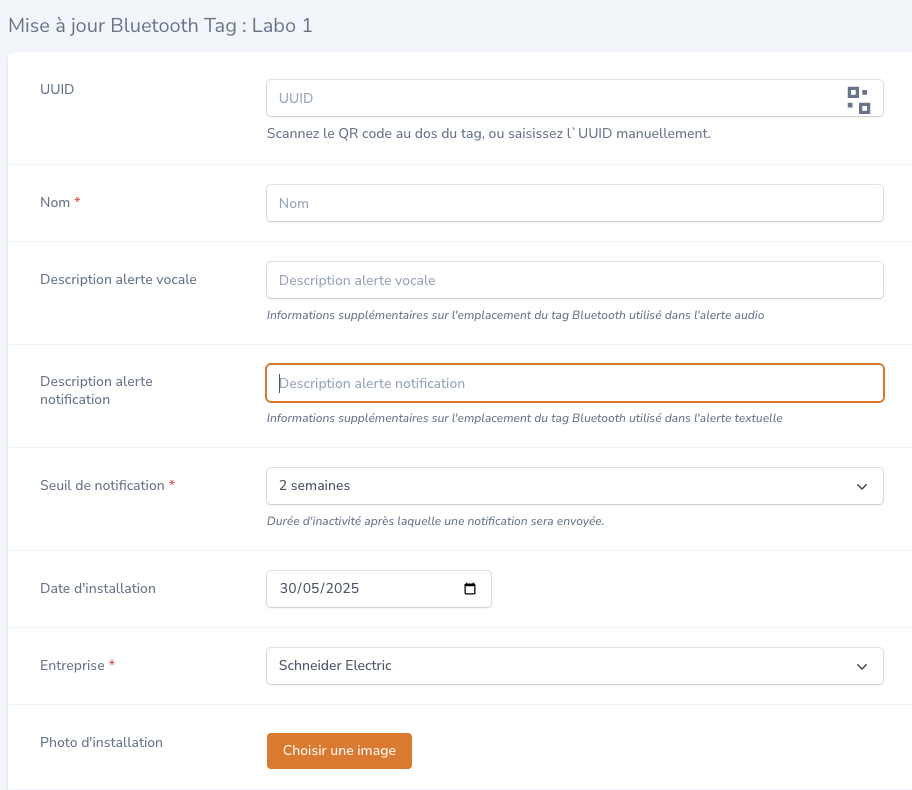Image resolution: width=912 pixels, height=790 pixels.
Task: Click the 'Entreprise' required field label
Action: click(72, 665)
